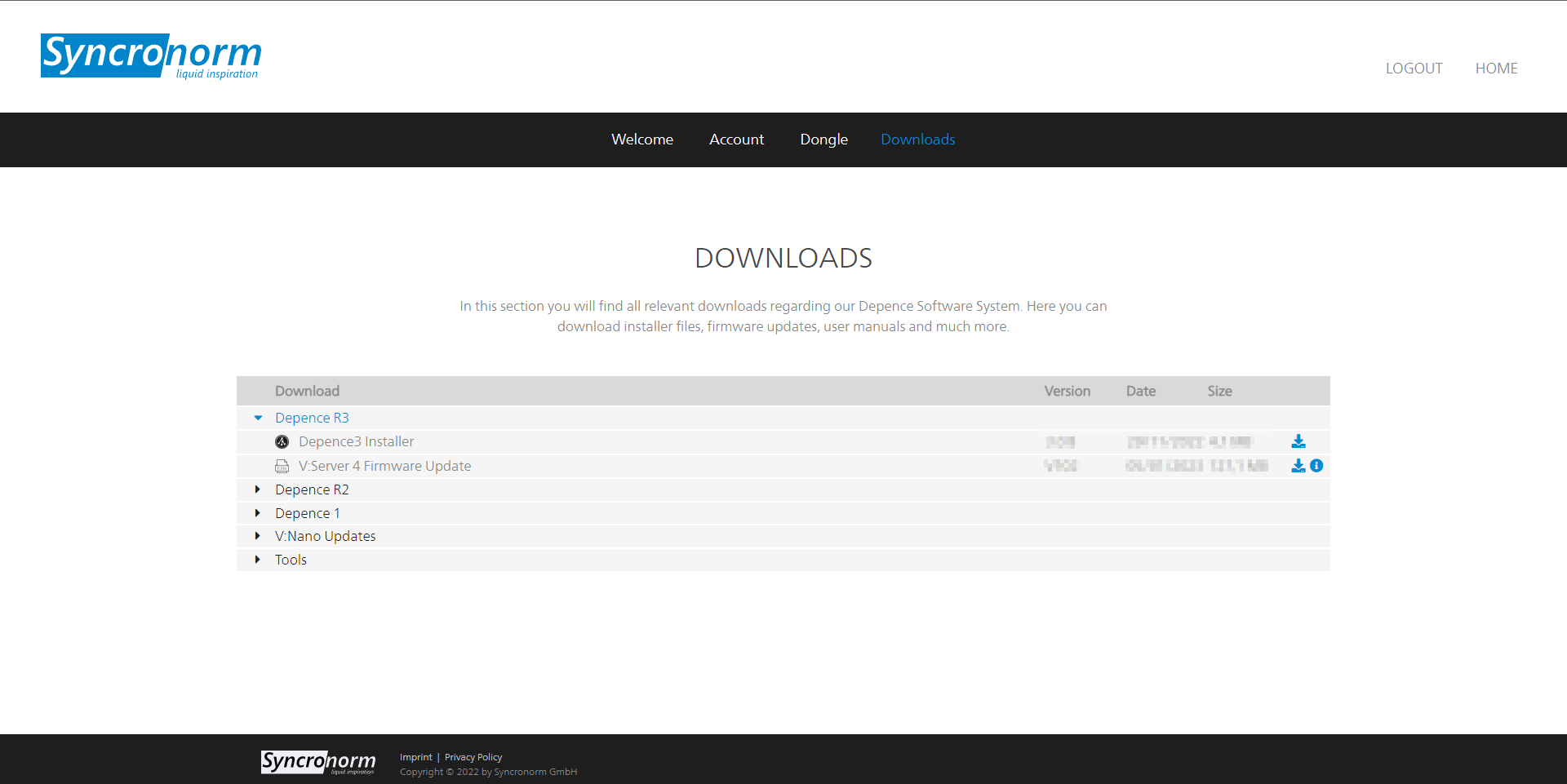Viewport: 1567px width, 784px height.
Task: Click the Date column header
Action: point(1141,391)
